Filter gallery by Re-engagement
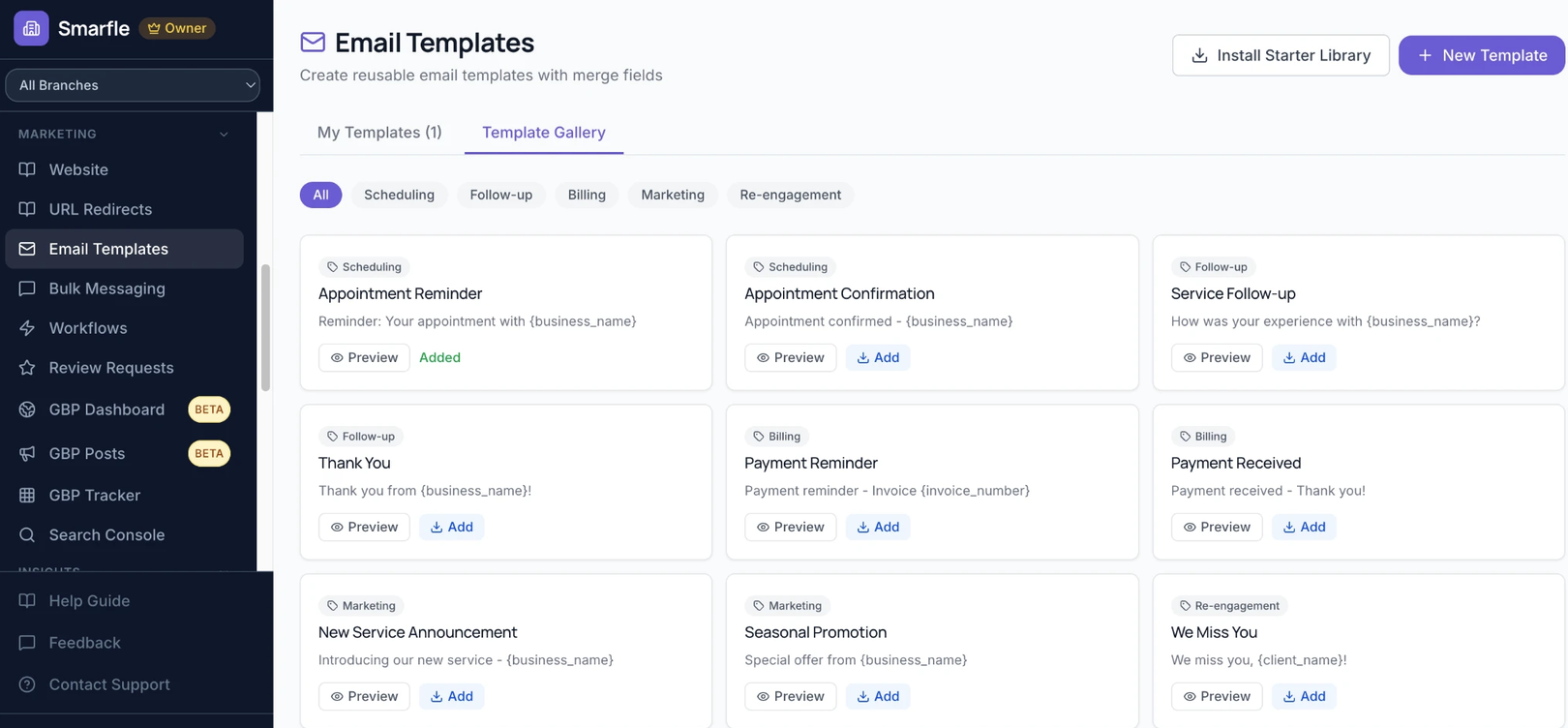Viewport: 1568px width, 728px height. point(791,195)
